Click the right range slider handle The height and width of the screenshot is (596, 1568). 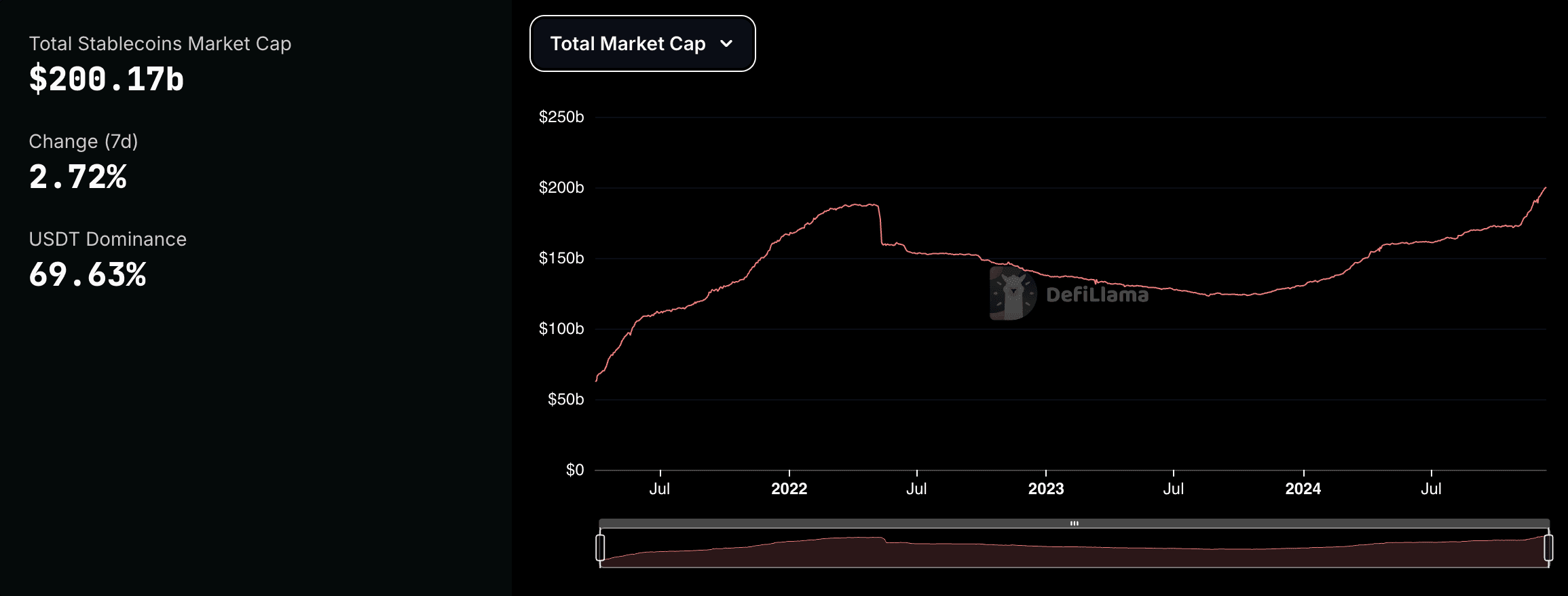[x=1548, y=548]
